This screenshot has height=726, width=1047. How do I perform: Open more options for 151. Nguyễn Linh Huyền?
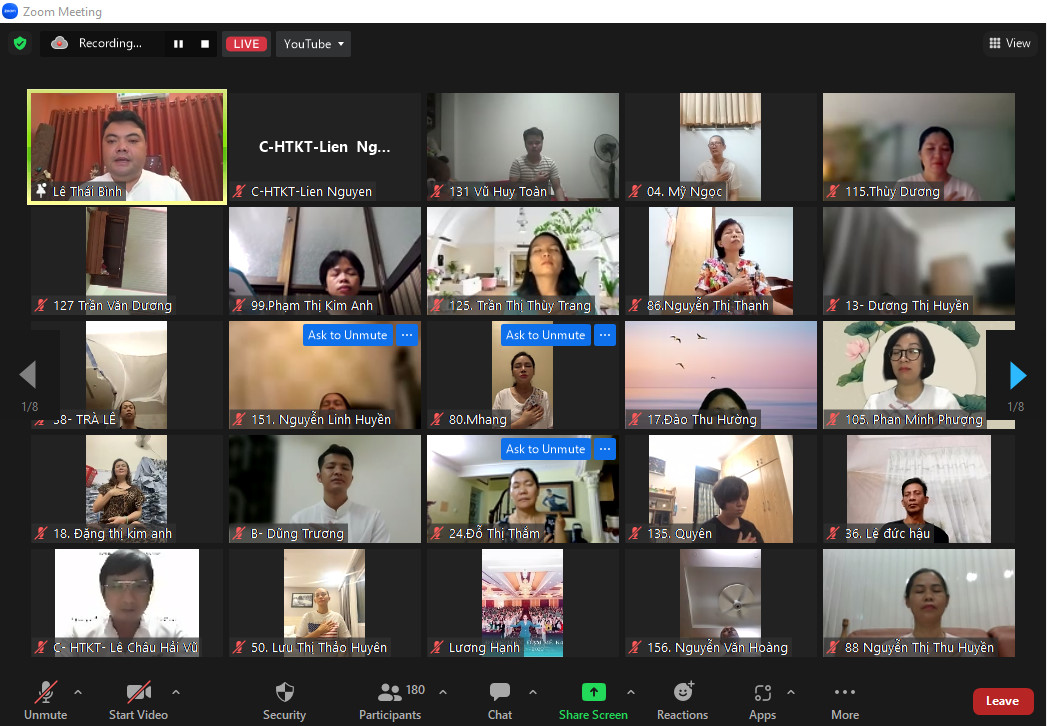(x=407, y=335)
